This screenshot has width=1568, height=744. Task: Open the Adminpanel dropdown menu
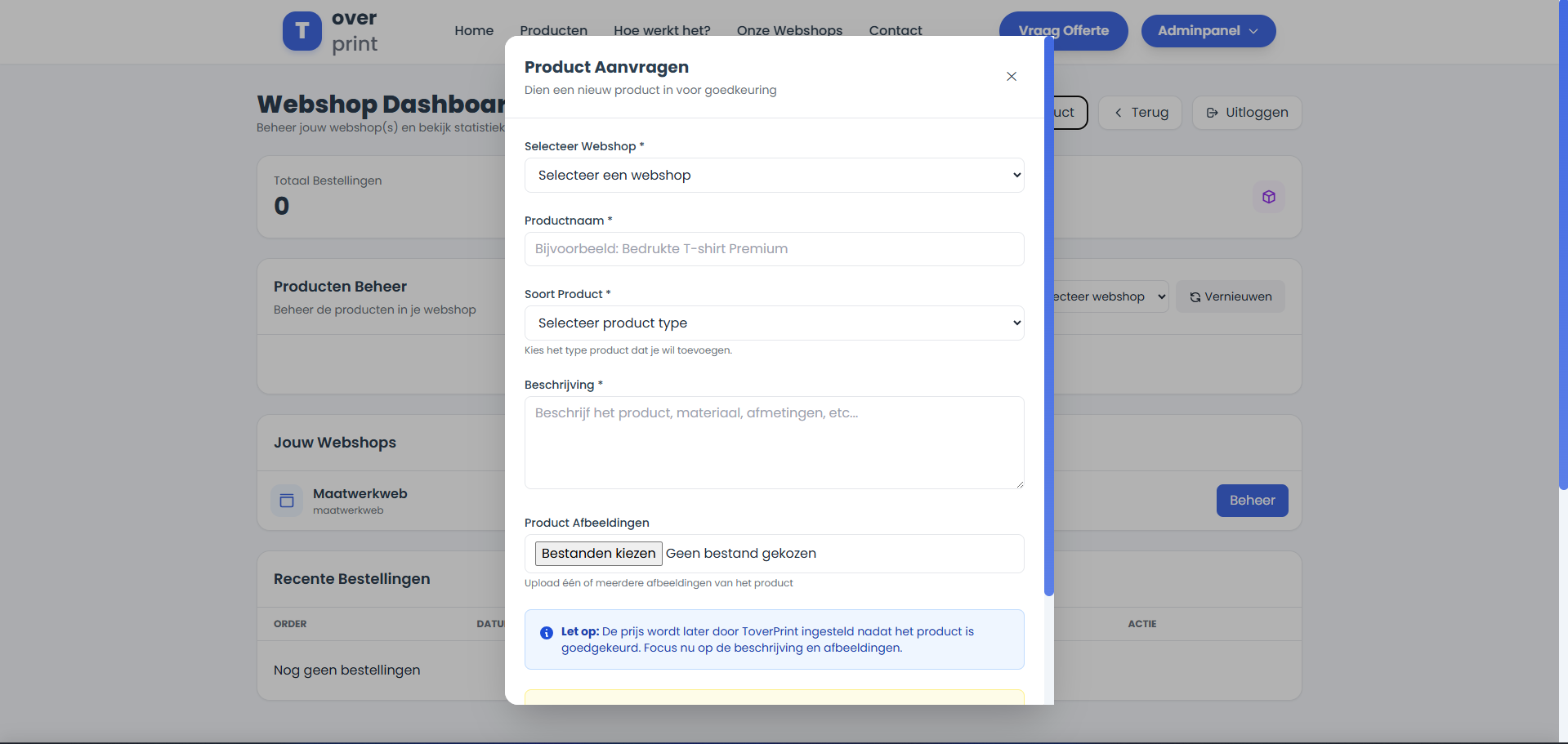point(1208,31)
